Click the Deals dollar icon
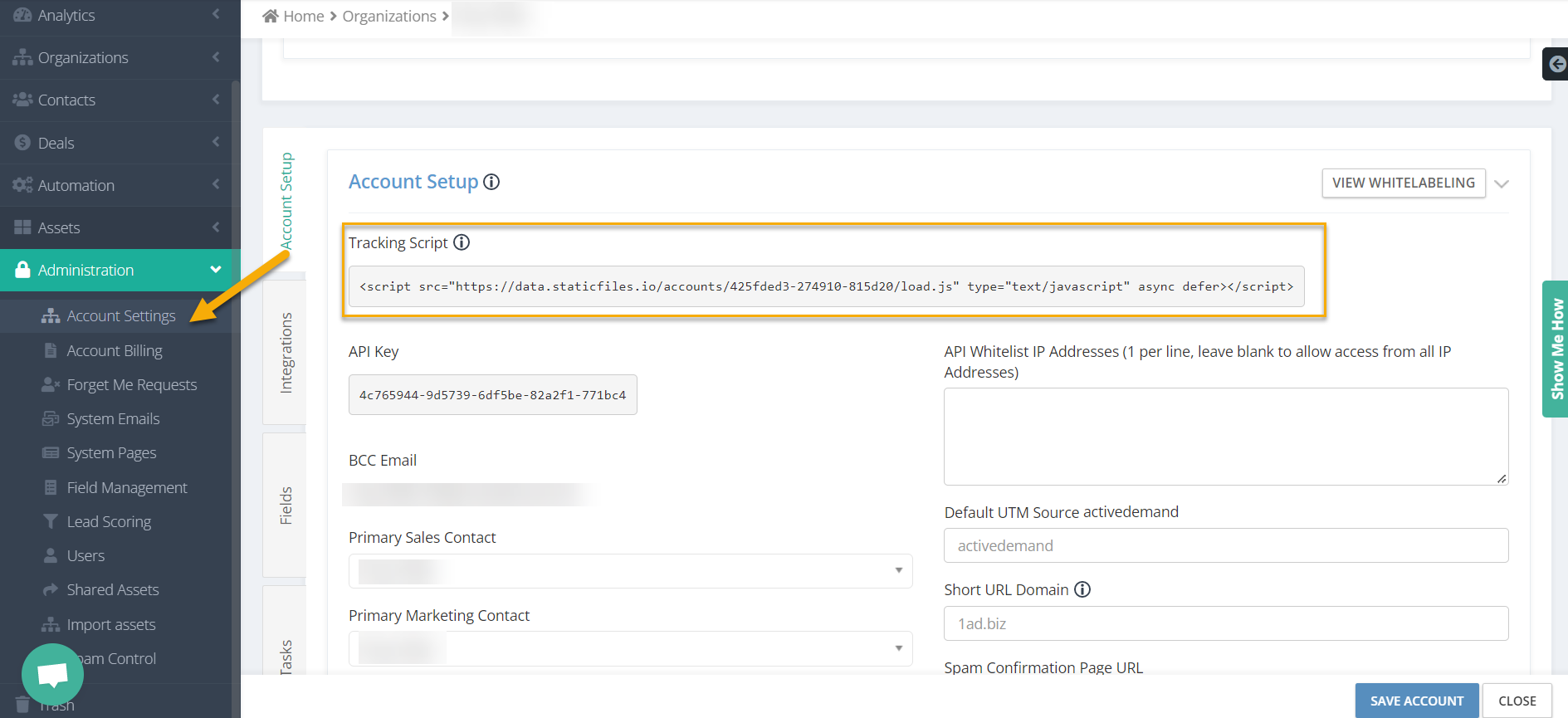 pyautogui.click(x=22, y=143)
